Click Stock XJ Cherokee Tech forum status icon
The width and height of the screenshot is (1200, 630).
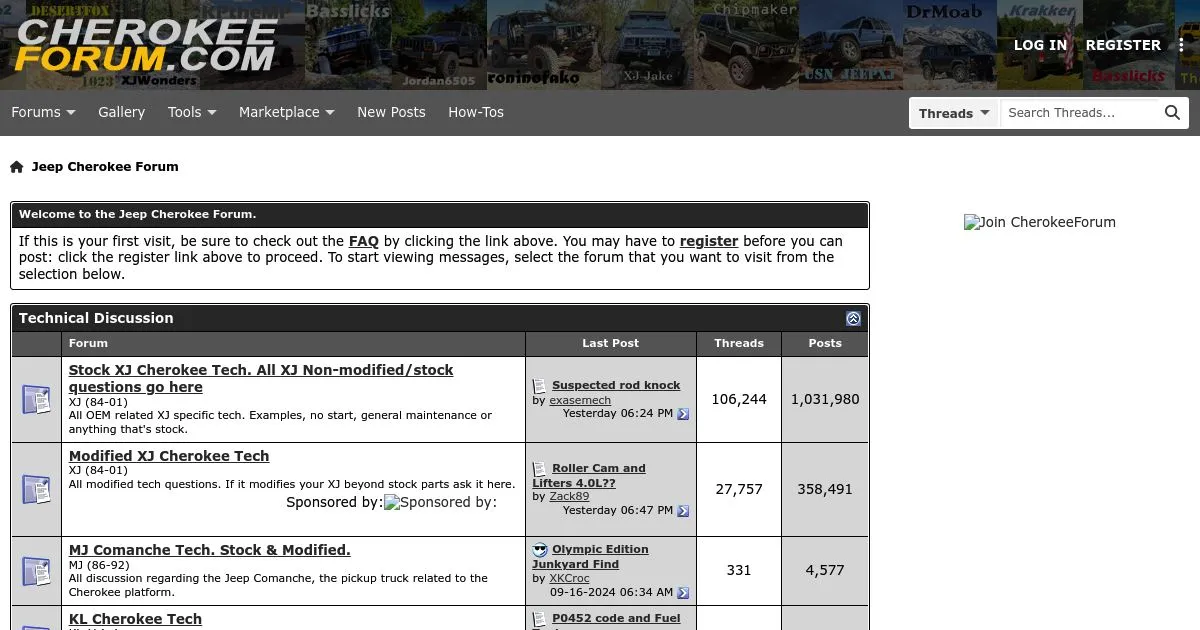point(37,399)
